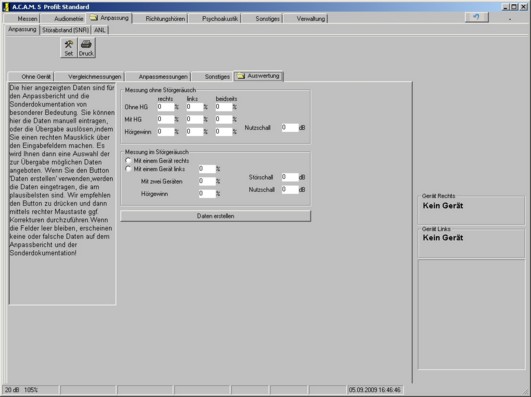Screen dimensions: 531x397
Task: Click the Druck printer icon
Action: click(x=86, y=47)
